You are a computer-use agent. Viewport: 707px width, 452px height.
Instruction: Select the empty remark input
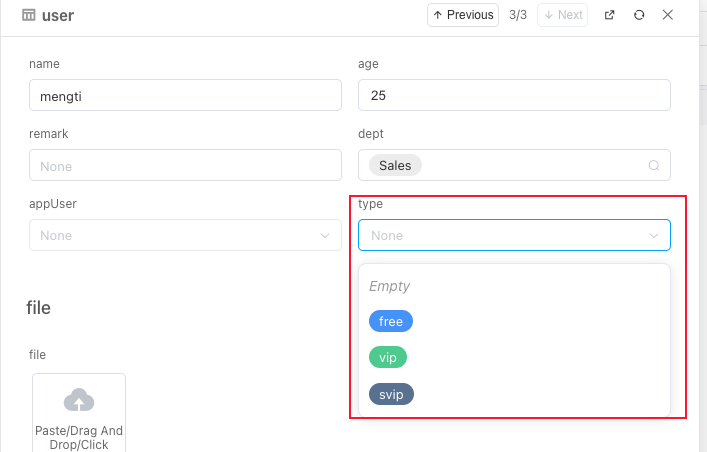click(x=185, y=166)
